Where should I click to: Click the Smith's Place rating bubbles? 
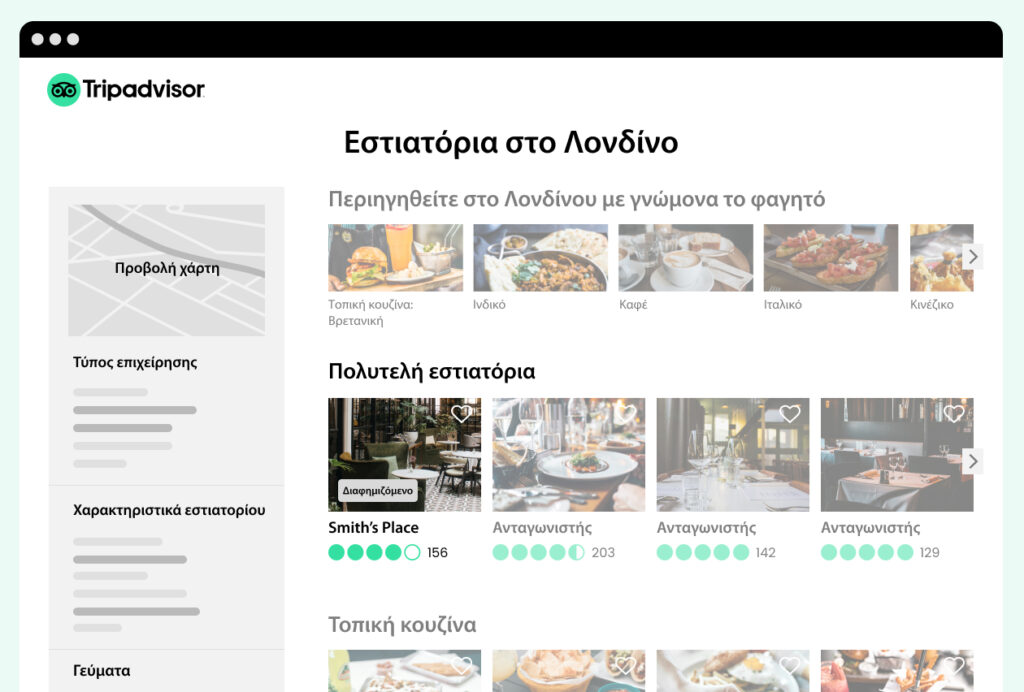[x=374, y=552]
